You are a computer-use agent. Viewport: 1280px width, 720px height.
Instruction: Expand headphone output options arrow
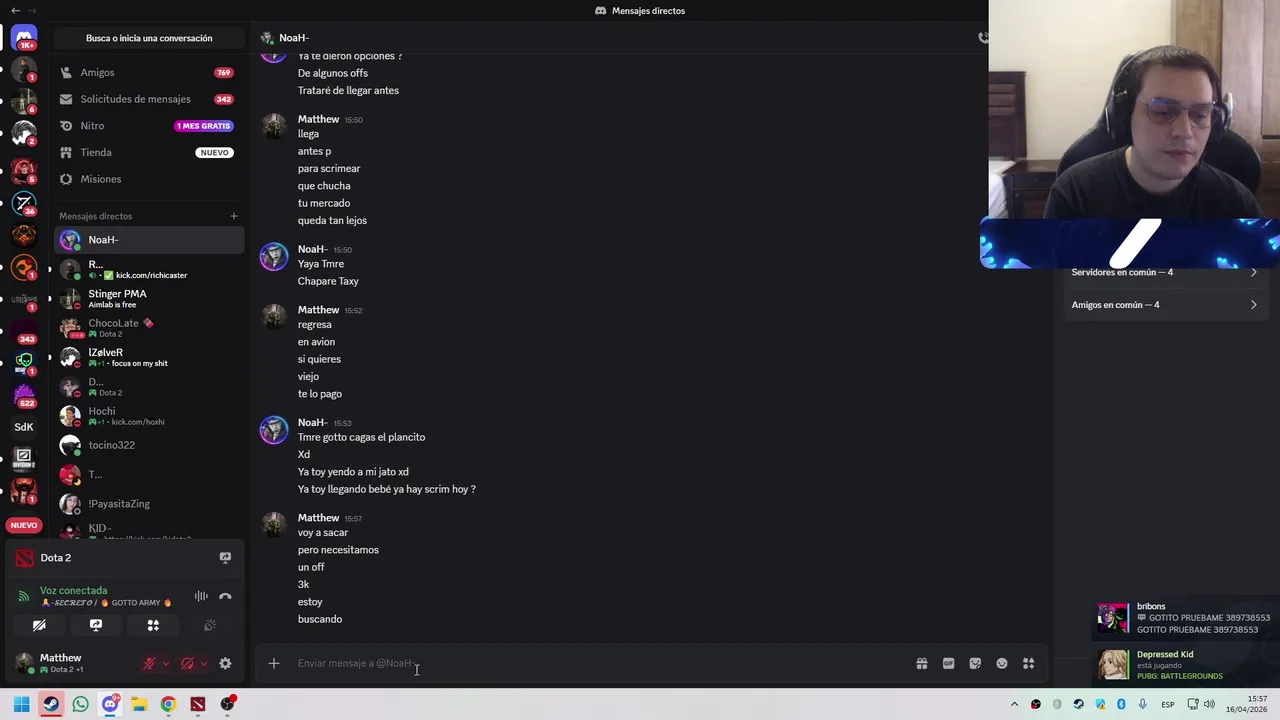(x=204, y=663)
